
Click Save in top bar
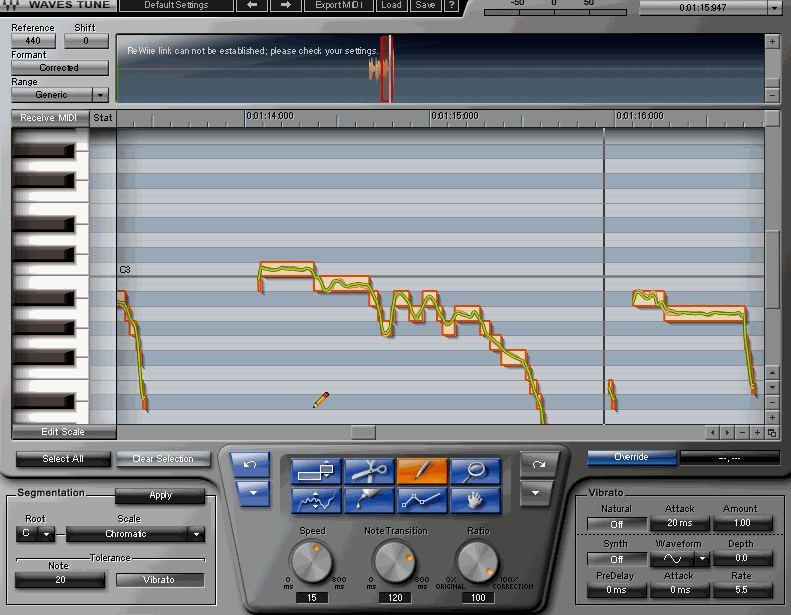[x=425, y=5]
